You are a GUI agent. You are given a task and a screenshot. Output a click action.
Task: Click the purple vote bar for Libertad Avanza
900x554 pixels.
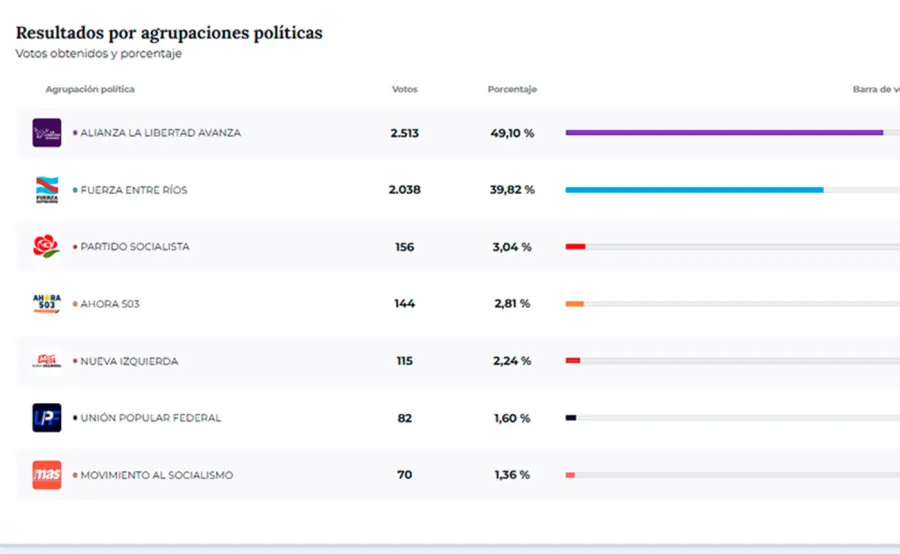[x=724, y=132]
